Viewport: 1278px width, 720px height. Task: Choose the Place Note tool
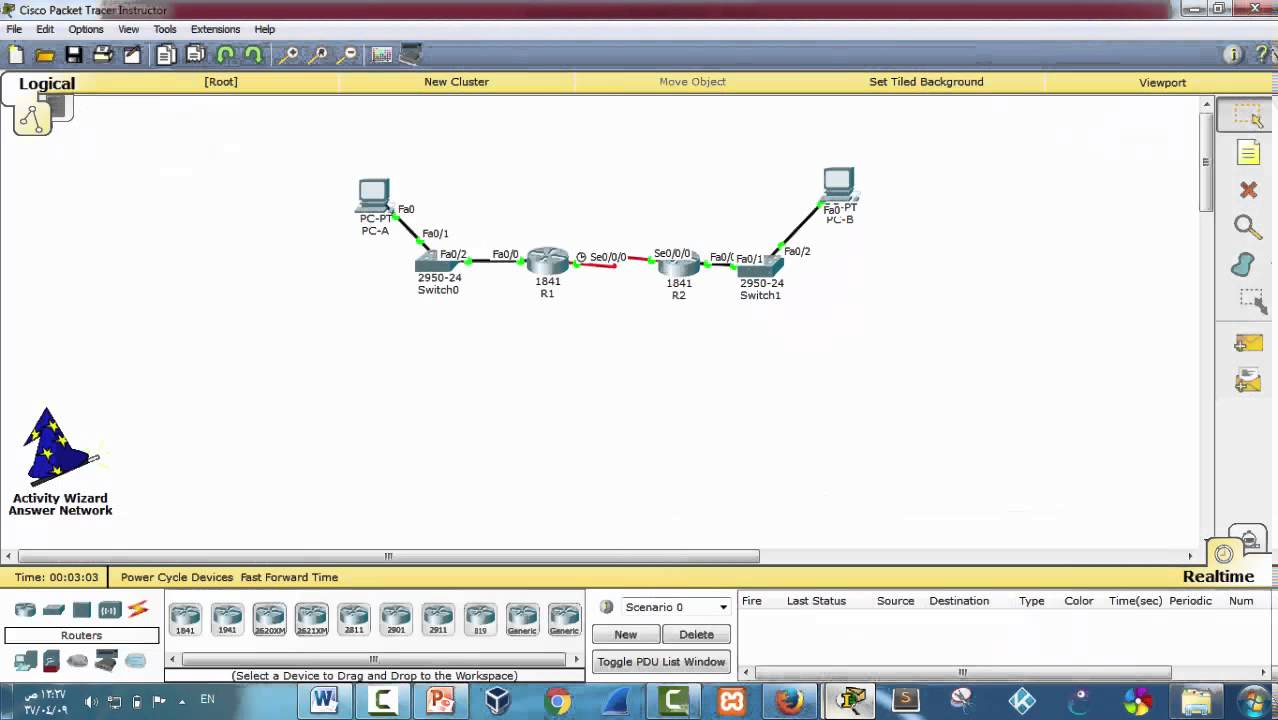[1248, 152]
